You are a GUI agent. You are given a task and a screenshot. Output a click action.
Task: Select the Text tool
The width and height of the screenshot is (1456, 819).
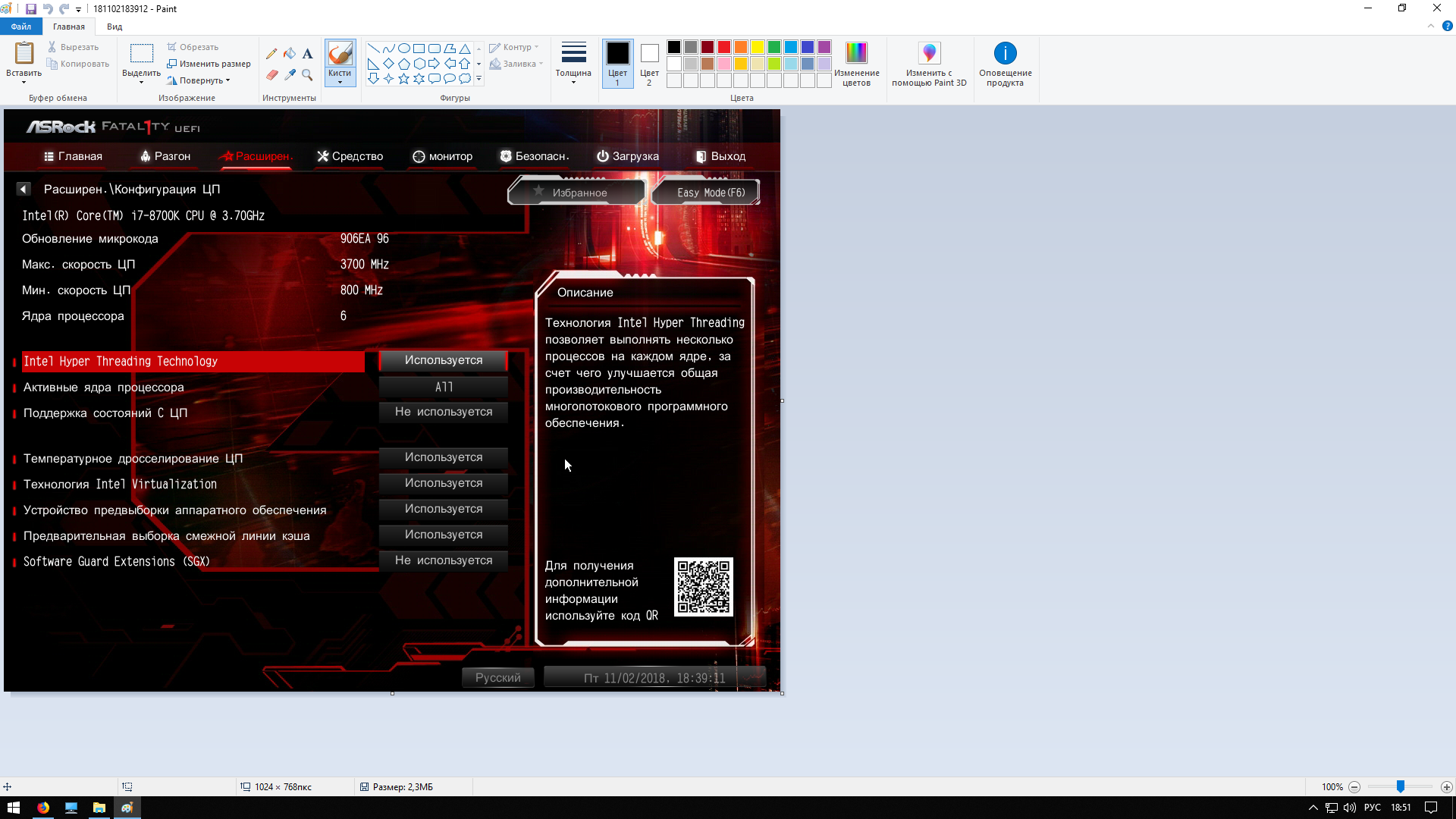pos(307,54)
